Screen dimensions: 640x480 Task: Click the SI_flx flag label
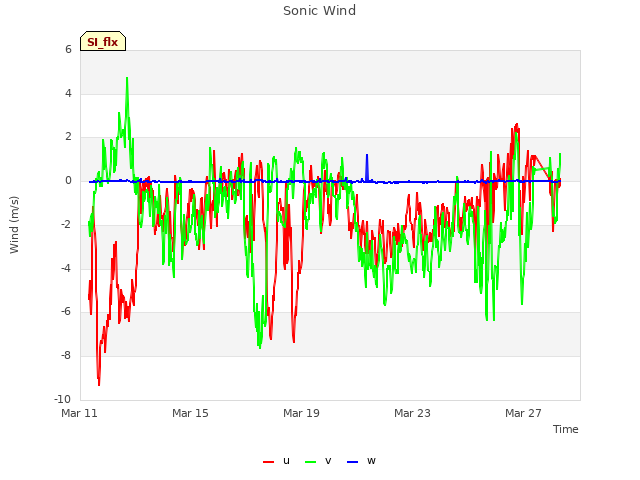[103, 42]
